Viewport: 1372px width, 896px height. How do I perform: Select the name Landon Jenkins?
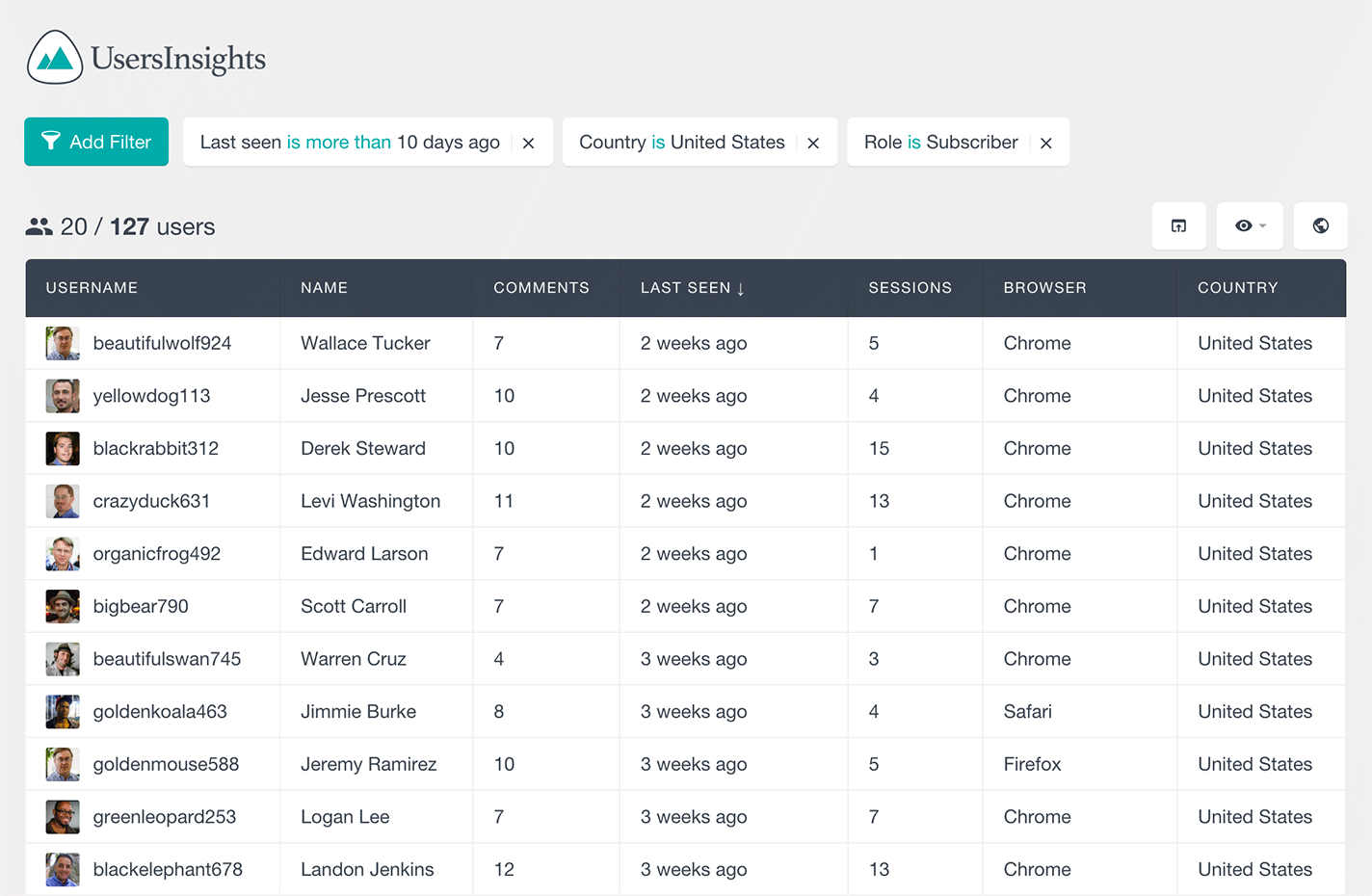pos(367,869)
